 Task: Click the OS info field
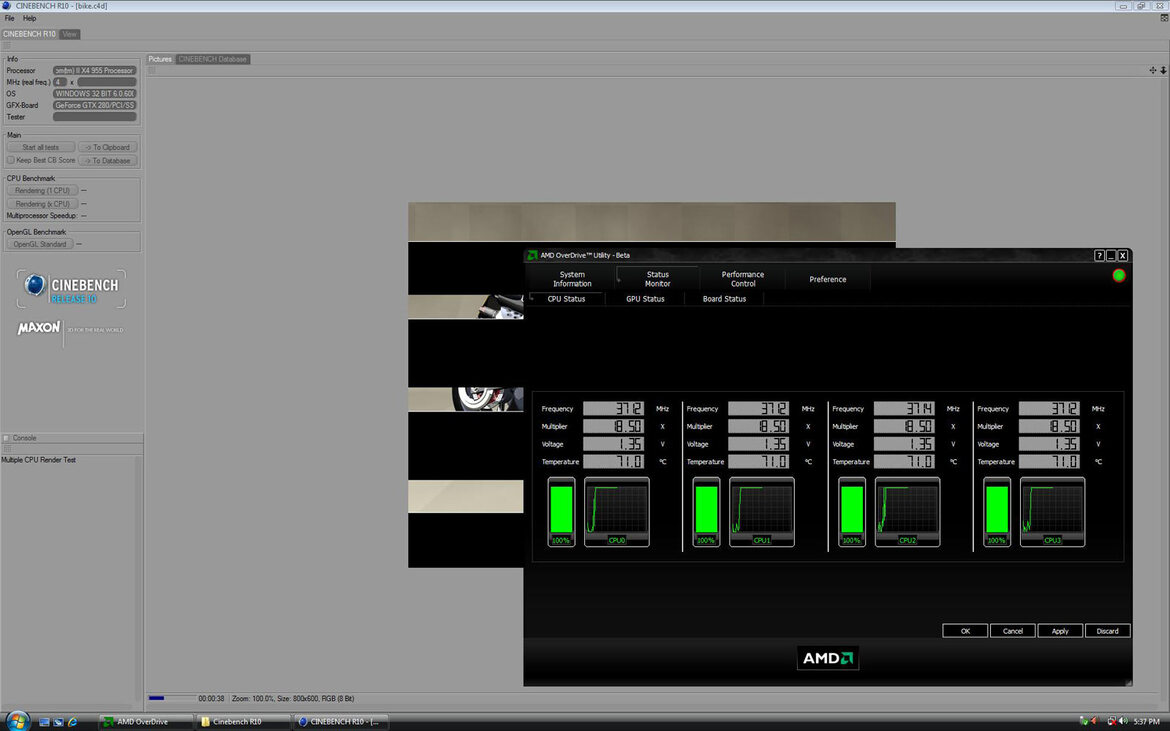pyautogui.click(x=94, y=94)
